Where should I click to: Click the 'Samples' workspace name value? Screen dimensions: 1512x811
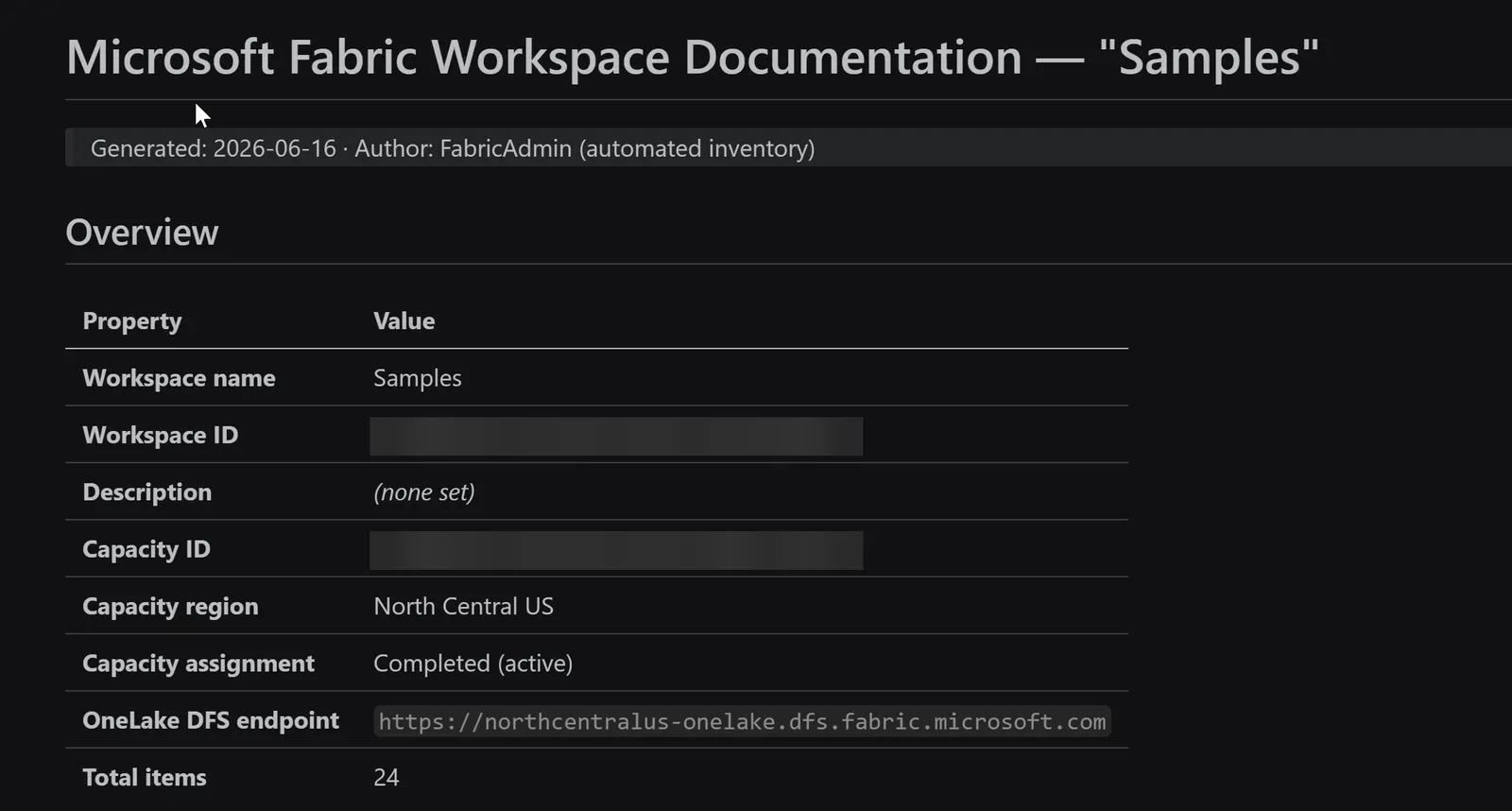click(418, 378)
